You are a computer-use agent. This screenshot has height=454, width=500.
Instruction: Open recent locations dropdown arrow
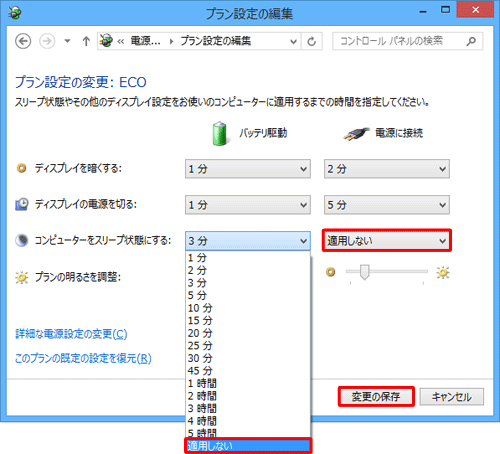[x=67, y=41]
